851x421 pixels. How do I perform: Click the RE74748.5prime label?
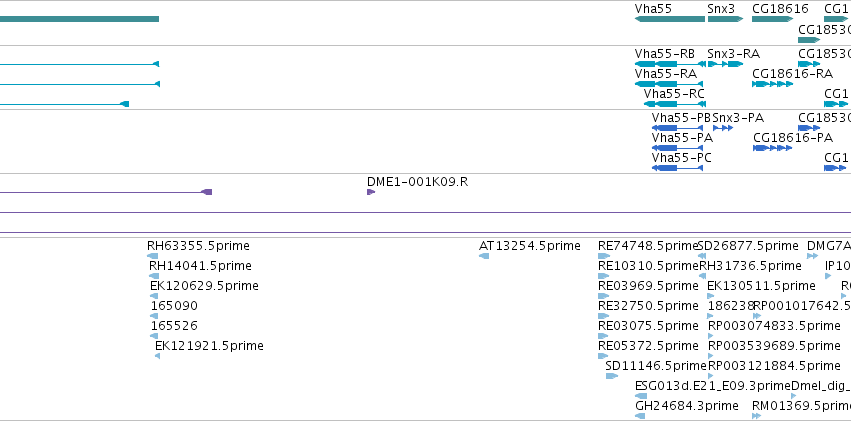click(646, 245)
